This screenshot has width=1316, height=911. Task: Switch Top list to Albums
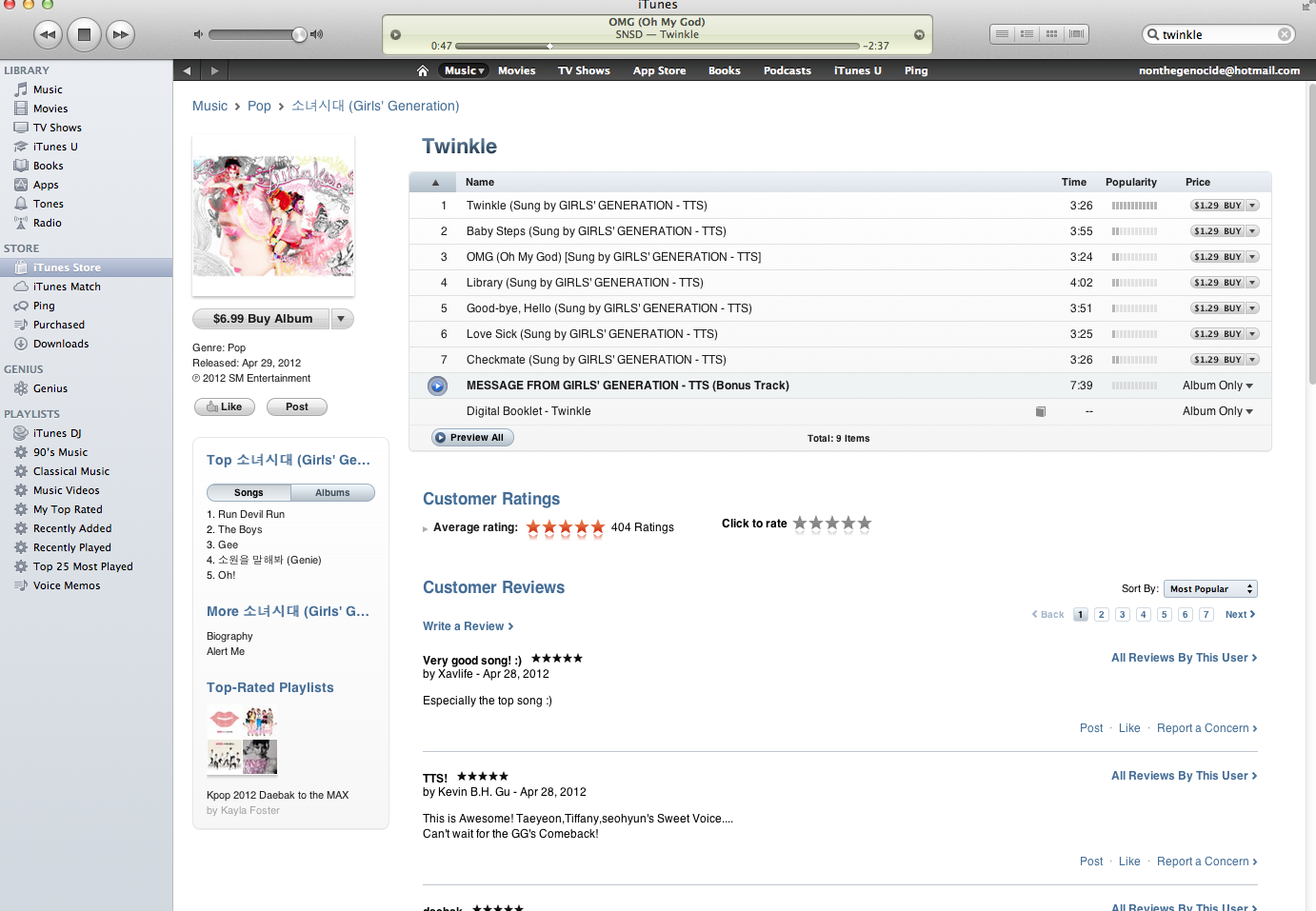pyautogui.click(x=332, y=493)
